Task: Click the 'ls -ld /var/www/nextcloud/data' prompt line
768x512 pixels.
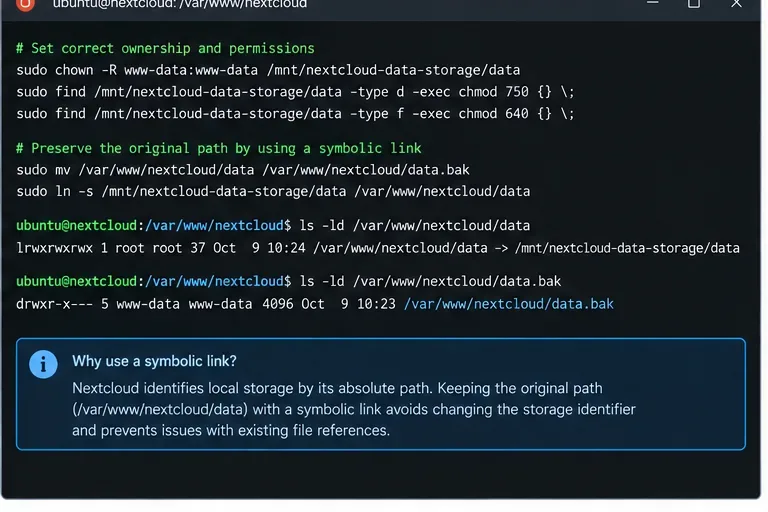Action: [x=273, y=226]
